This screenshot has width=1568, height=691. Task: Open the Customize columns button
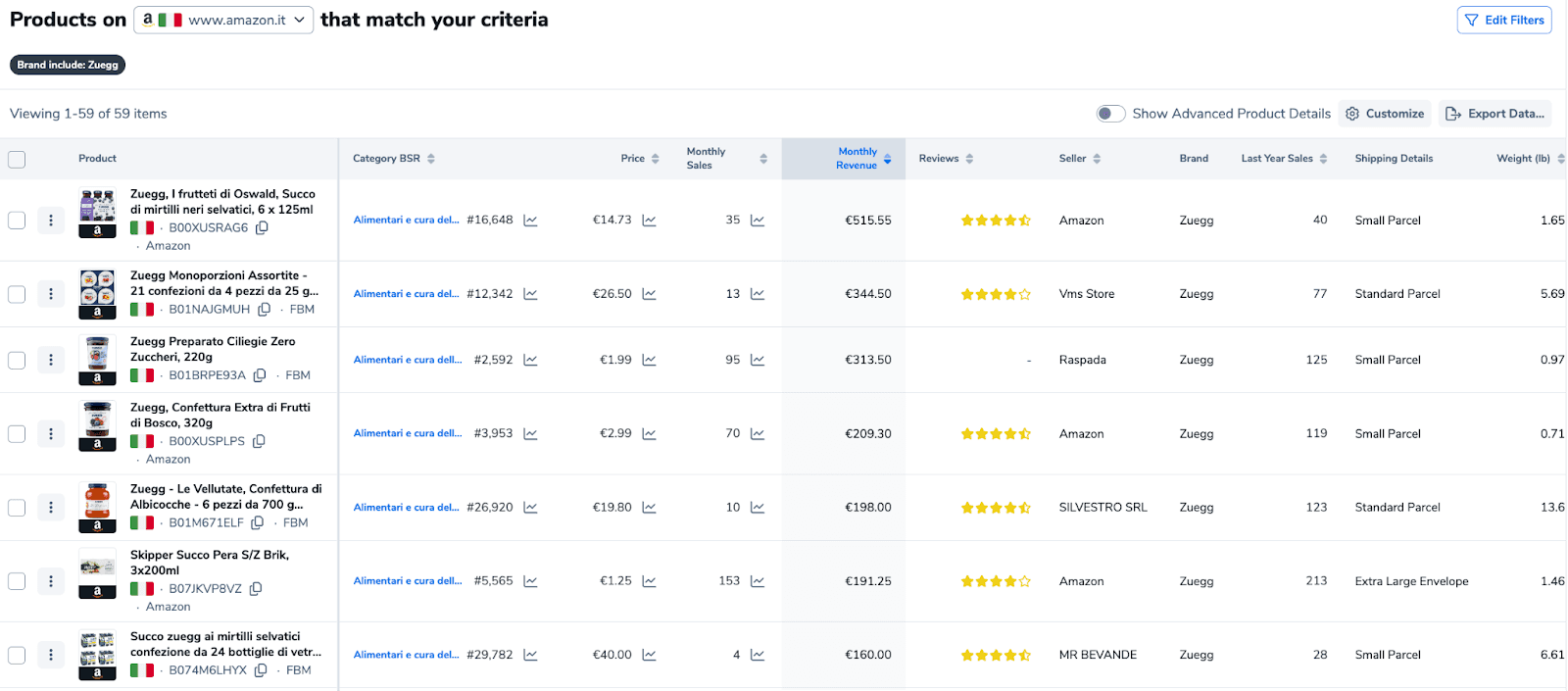pyautogui.click(x=1385, y=114)
